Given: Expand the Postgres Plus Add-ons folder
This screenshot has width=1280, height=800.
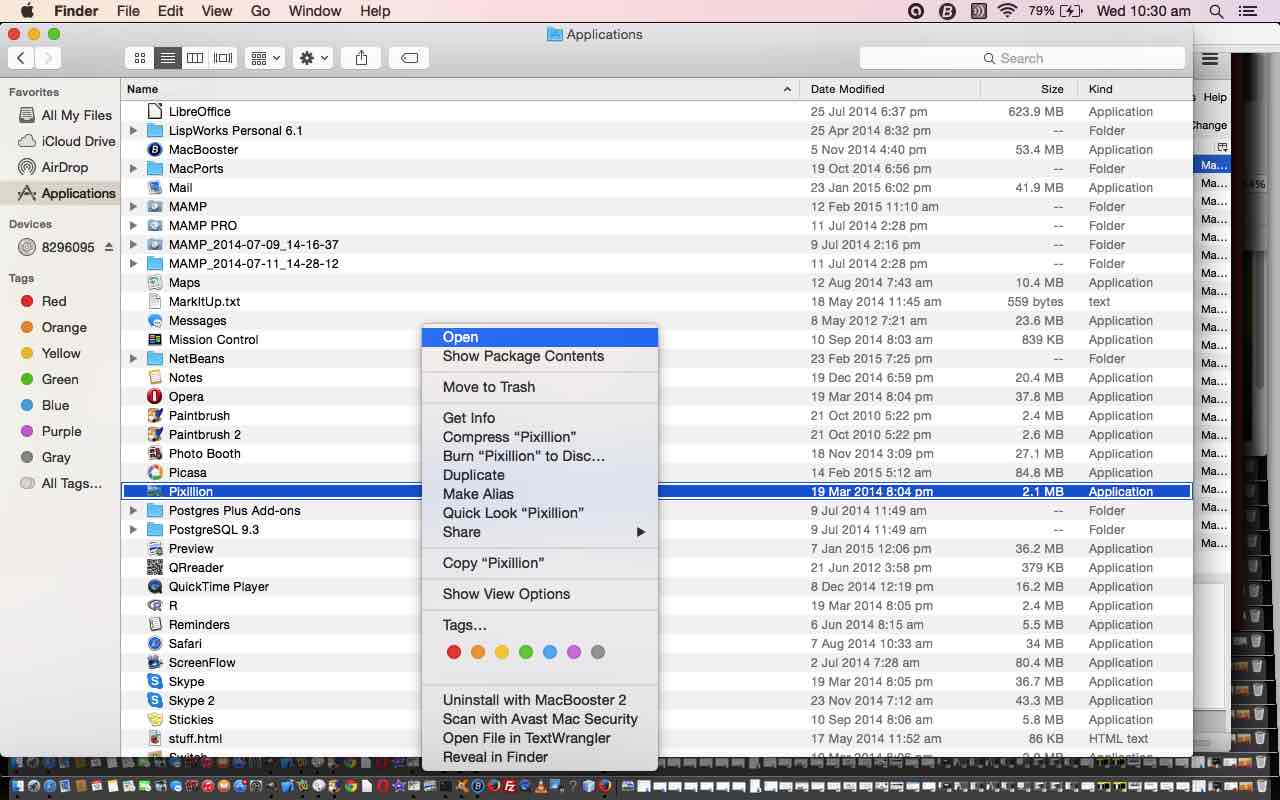Looking at the screenshot, I should point(133,510).
